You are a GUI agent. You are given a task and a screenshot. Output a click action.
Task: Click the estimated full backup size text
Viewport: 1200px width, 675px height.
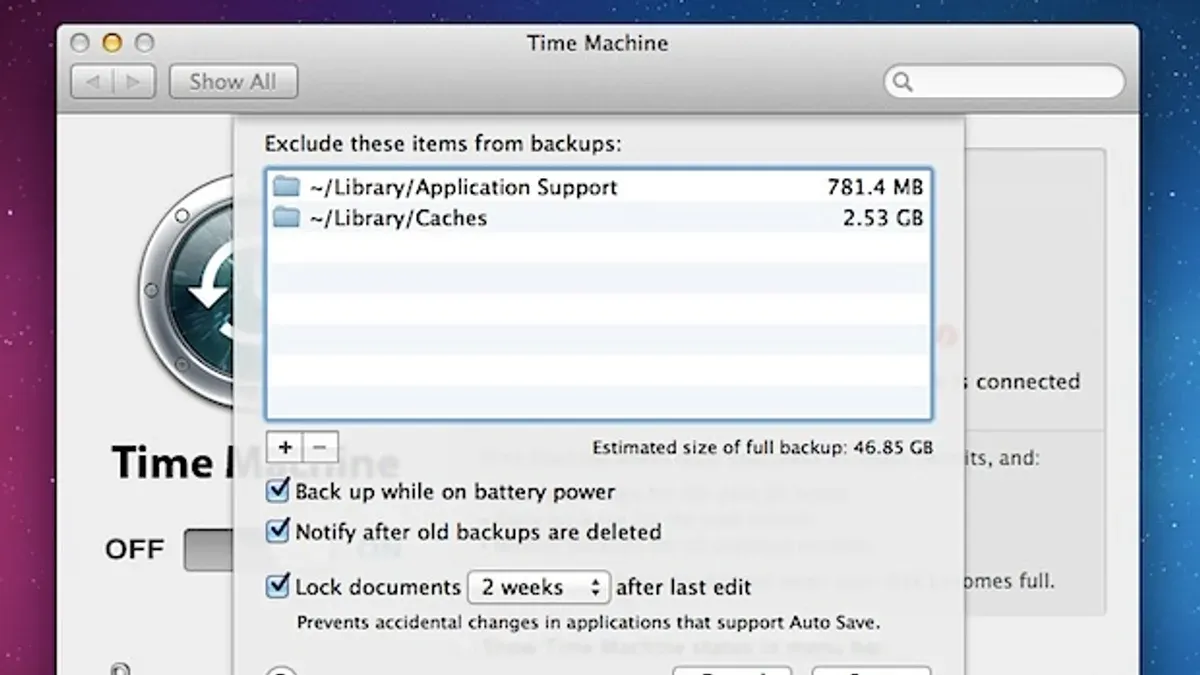coord(762,447)
